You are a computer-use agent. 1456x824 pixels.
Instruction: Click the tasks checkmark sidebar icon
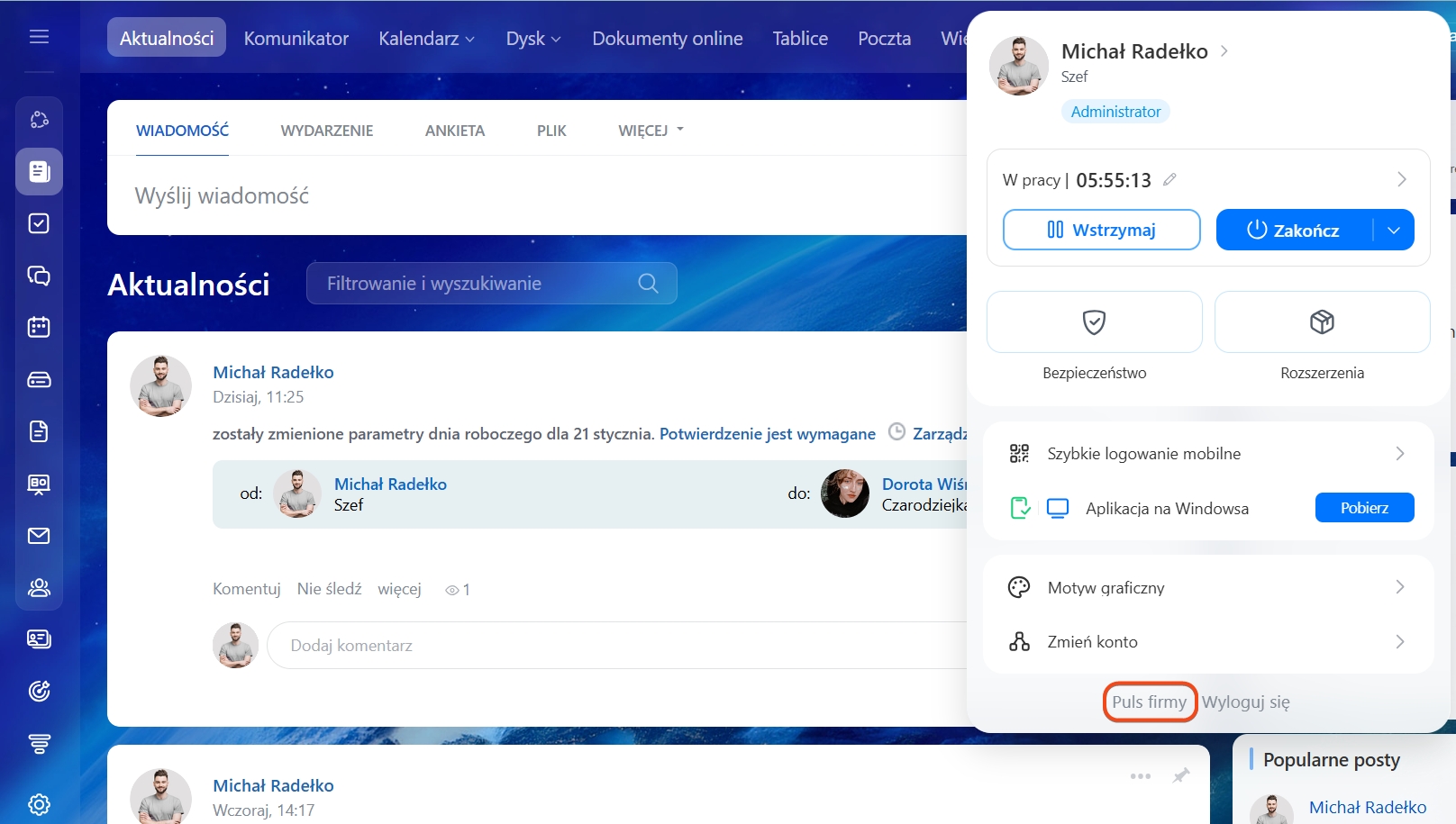click(39, 223)
